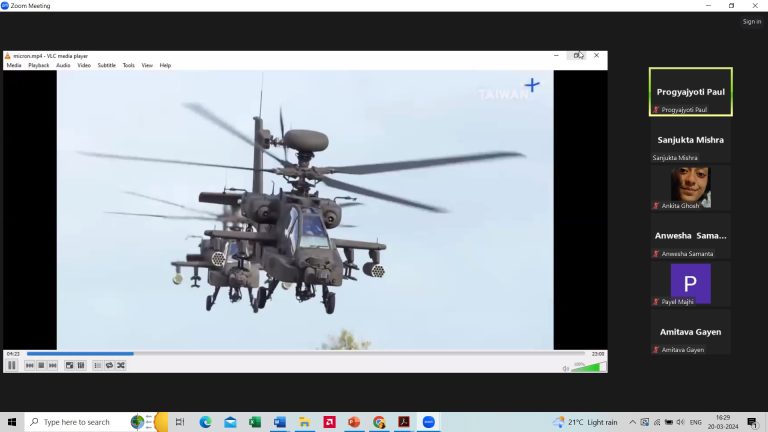Screen dimensions: 768x432
Task: Close the VLC media player window
Action: [x=597, y=55]
